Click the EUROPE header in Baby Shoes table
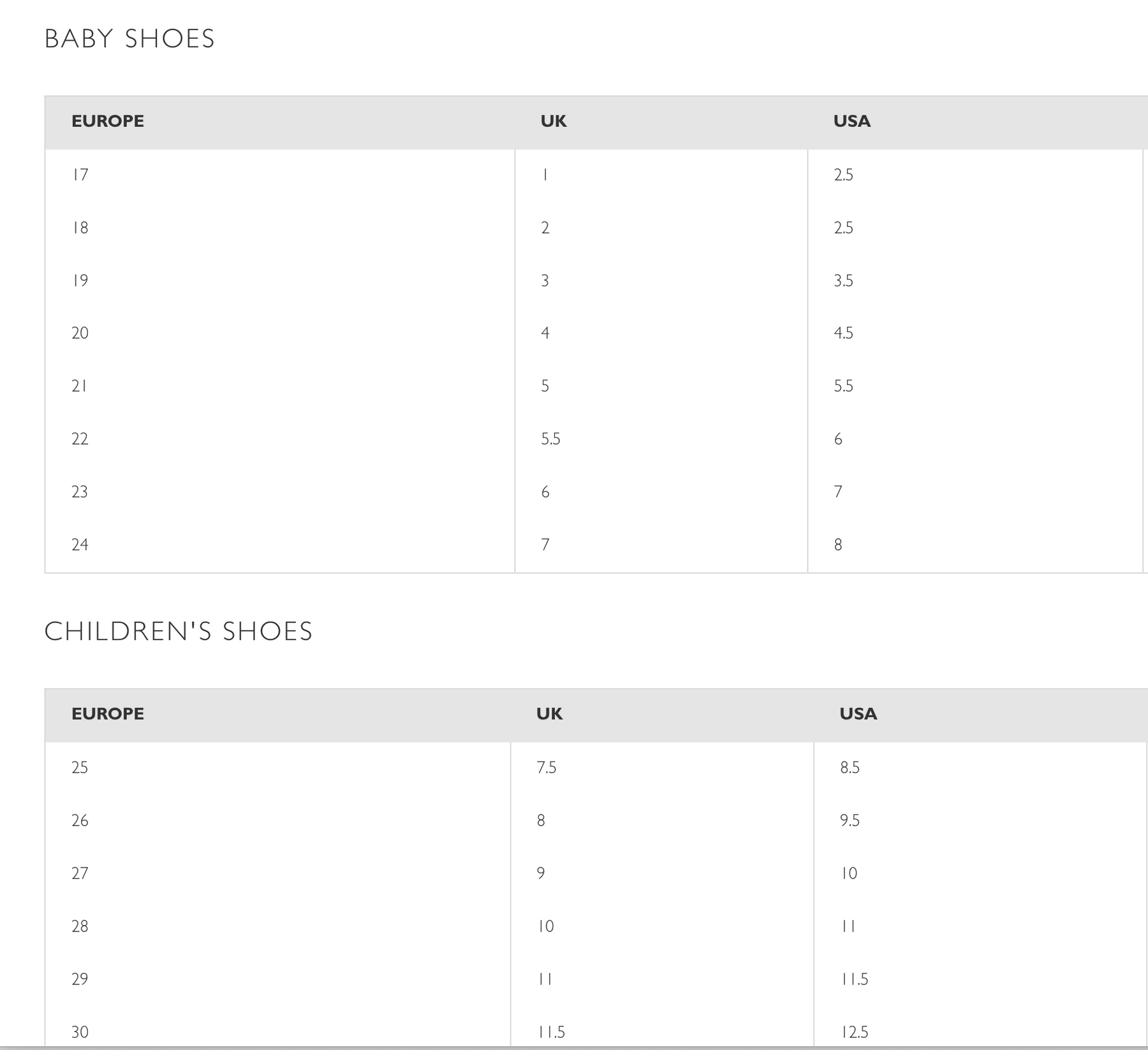The width and height of the screenshot is (1148, 1050). [108, 121]
